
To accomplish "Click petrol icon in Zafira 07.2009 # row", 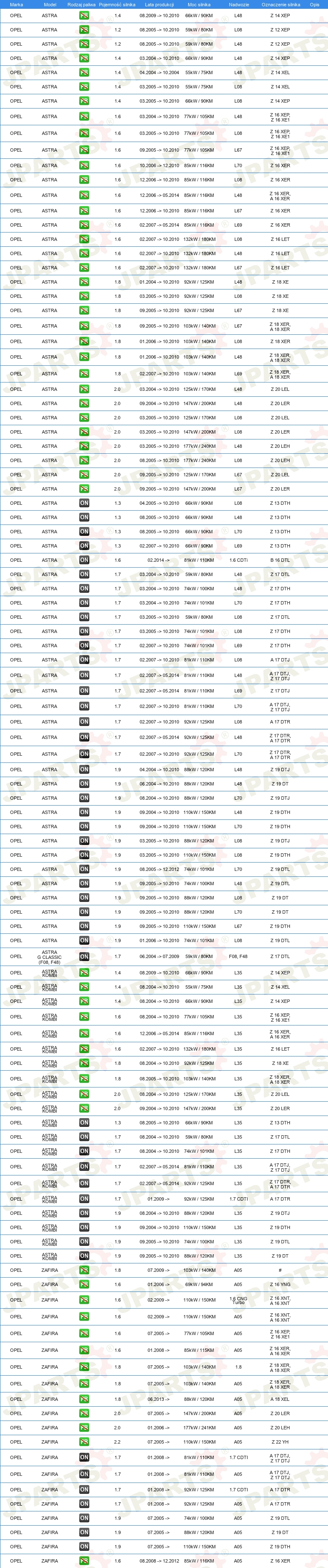I will (x=84, y=1270).
